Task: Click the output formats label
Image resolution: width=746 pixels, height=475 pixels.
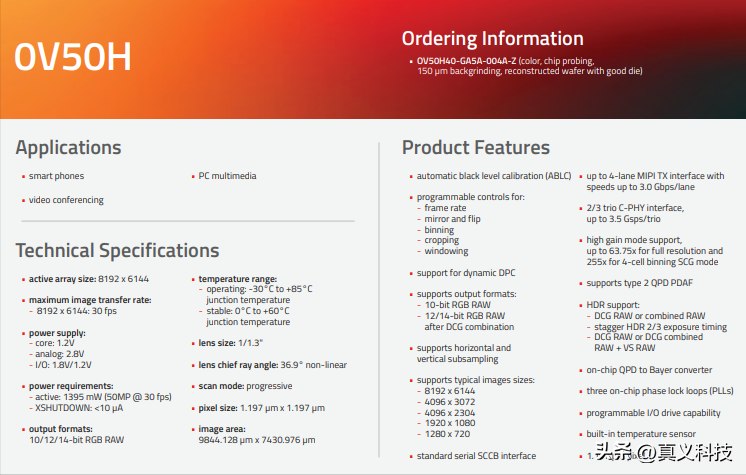Action: 60,429
